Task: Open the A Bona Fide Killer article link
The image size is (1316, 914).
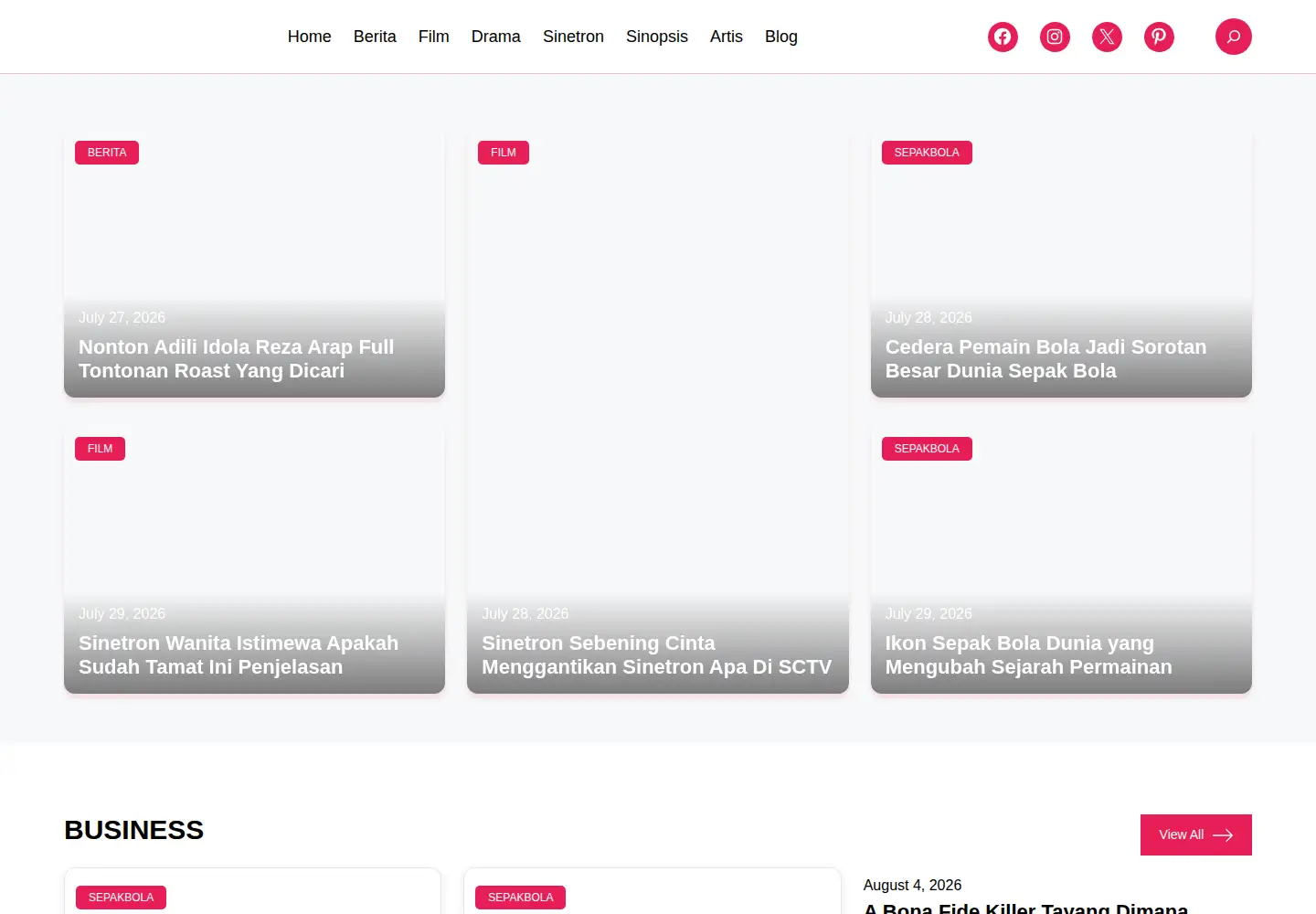Action: 1025,908
